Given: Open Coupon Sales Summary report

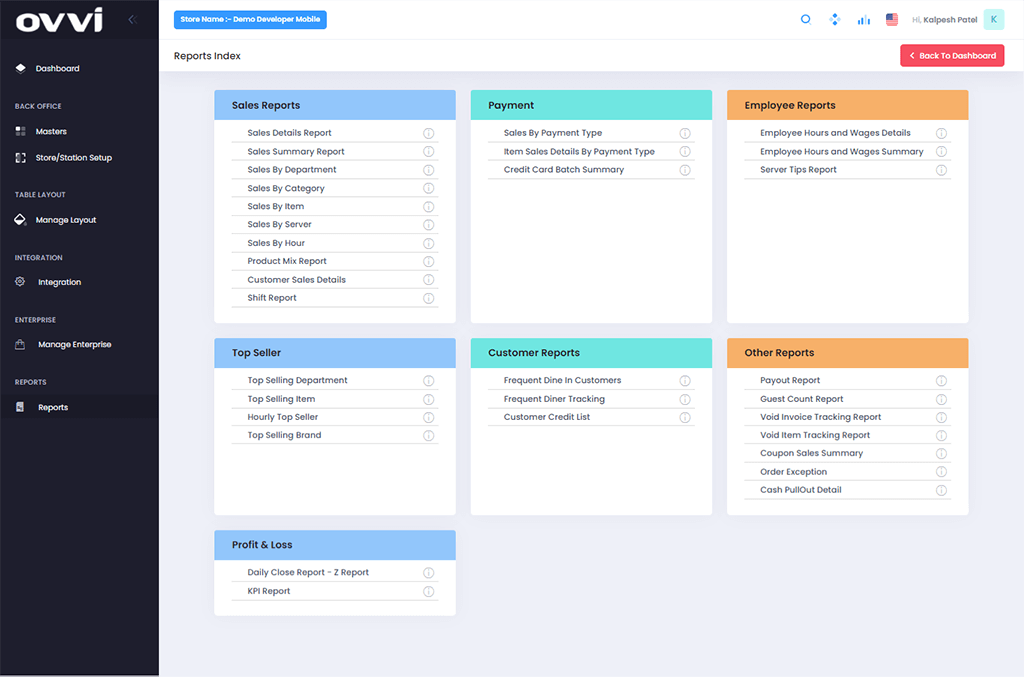Looking at the screenshot, I should tap(812, 453).
